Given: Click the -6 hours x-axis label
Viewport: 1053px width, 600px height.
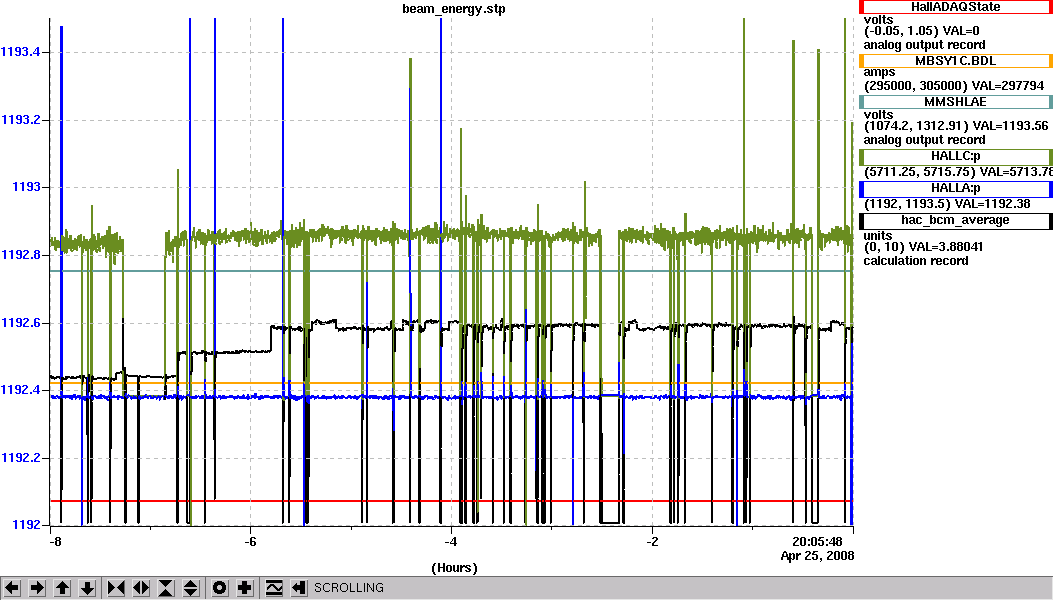Looking at the screenshot, I should tap(250, 541).
